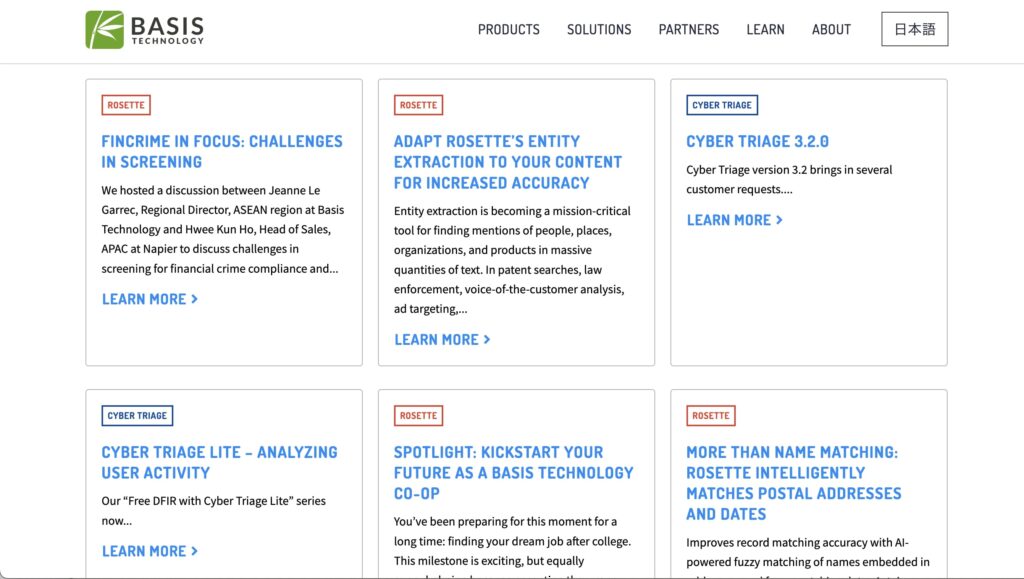The width and height of the screenshot is (1024, 579).
Task: Click Rosette tag on Entity Extraction card
Action: tap(418, 105)
